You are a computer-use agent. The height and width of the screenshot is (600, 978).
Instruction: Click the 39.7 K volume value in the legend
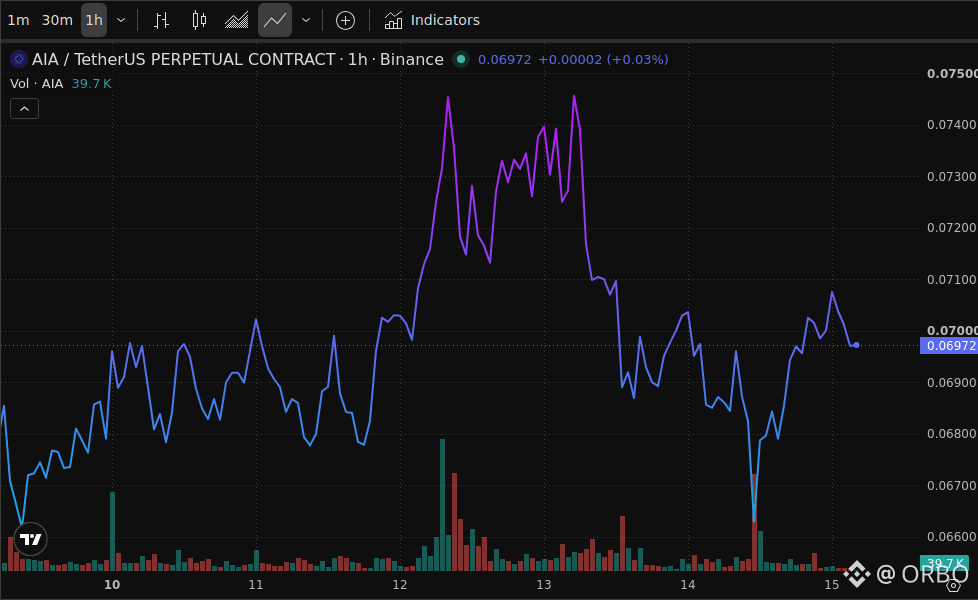[92, 84]
